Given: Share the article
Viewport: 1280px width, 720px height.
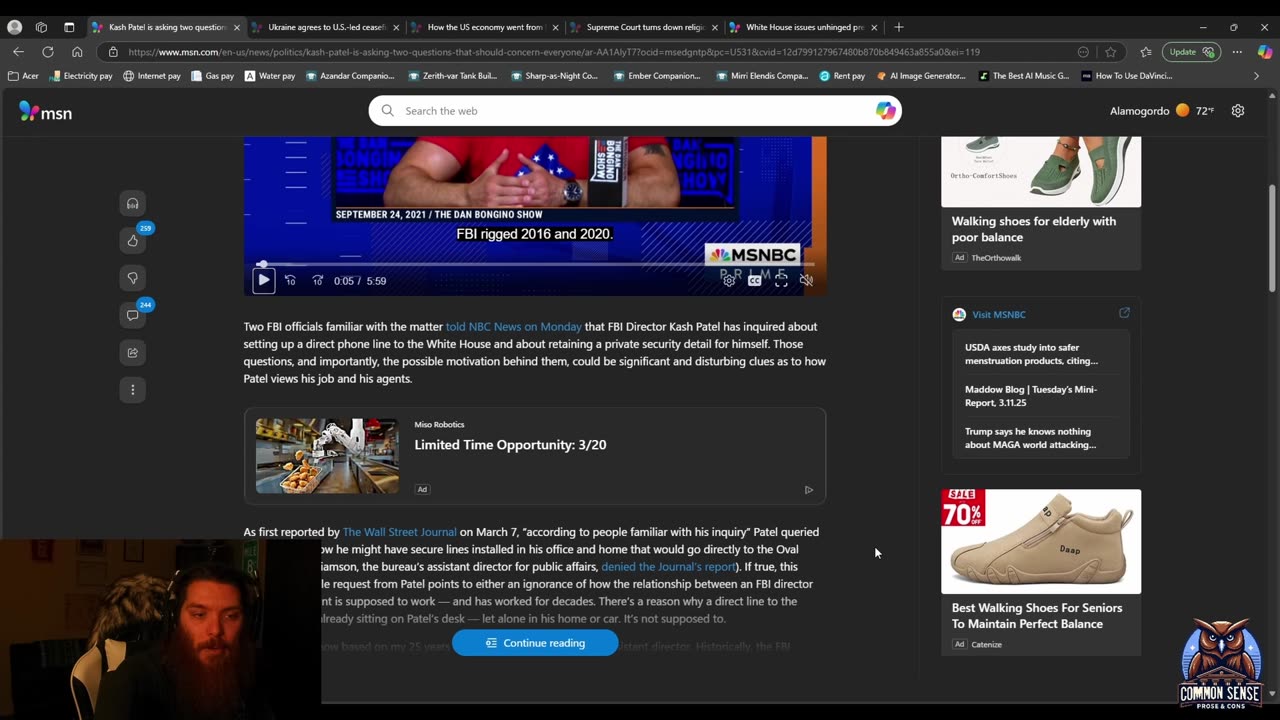Looking at the screenshot, I should point(132,352).
